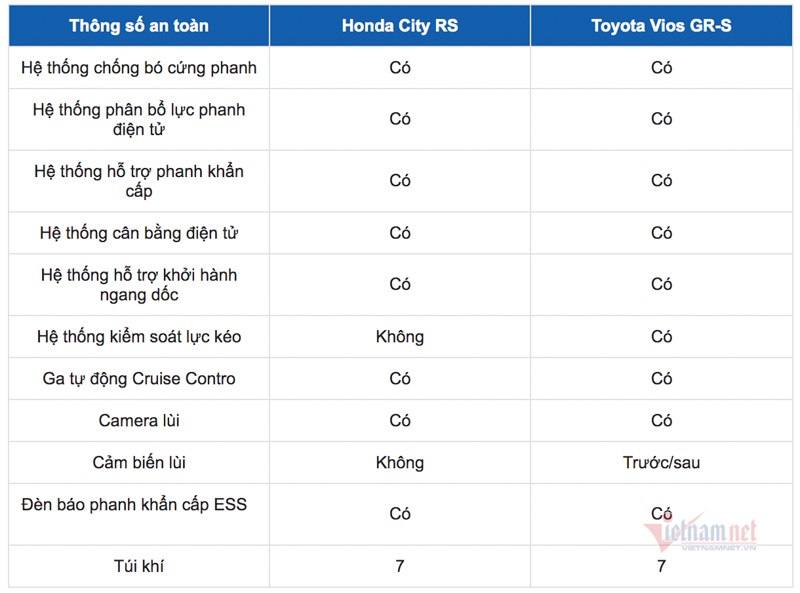Screen dimensions: 800x593
Task: Select 'Hệ thống hỗ trợ khởi hành ngang dốc'
Action: (x=139, y=285)
